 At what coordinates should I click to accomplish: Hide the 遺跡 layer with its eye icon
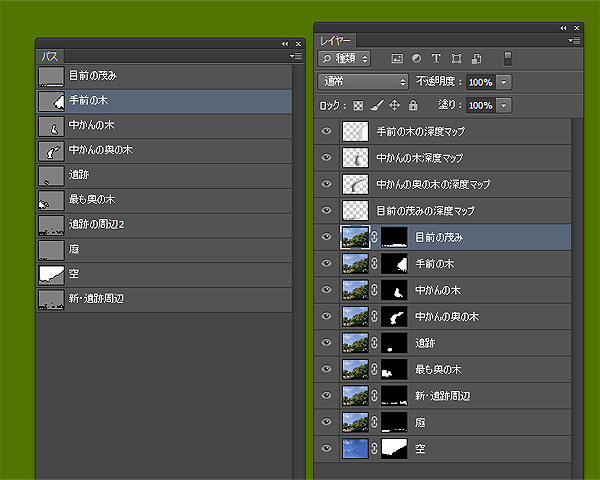(x=326, y=343)
